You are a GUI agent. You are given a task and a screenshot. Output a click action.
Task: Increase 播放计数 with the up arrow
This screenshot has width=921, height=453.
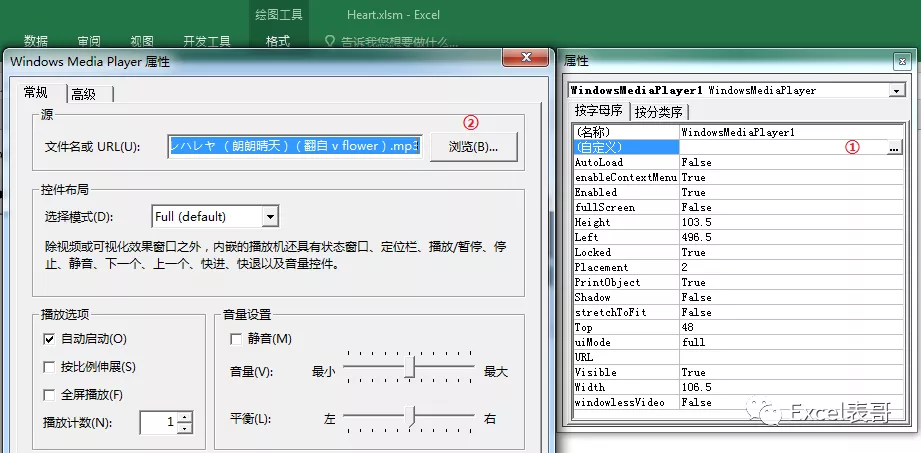coord(185,417)
